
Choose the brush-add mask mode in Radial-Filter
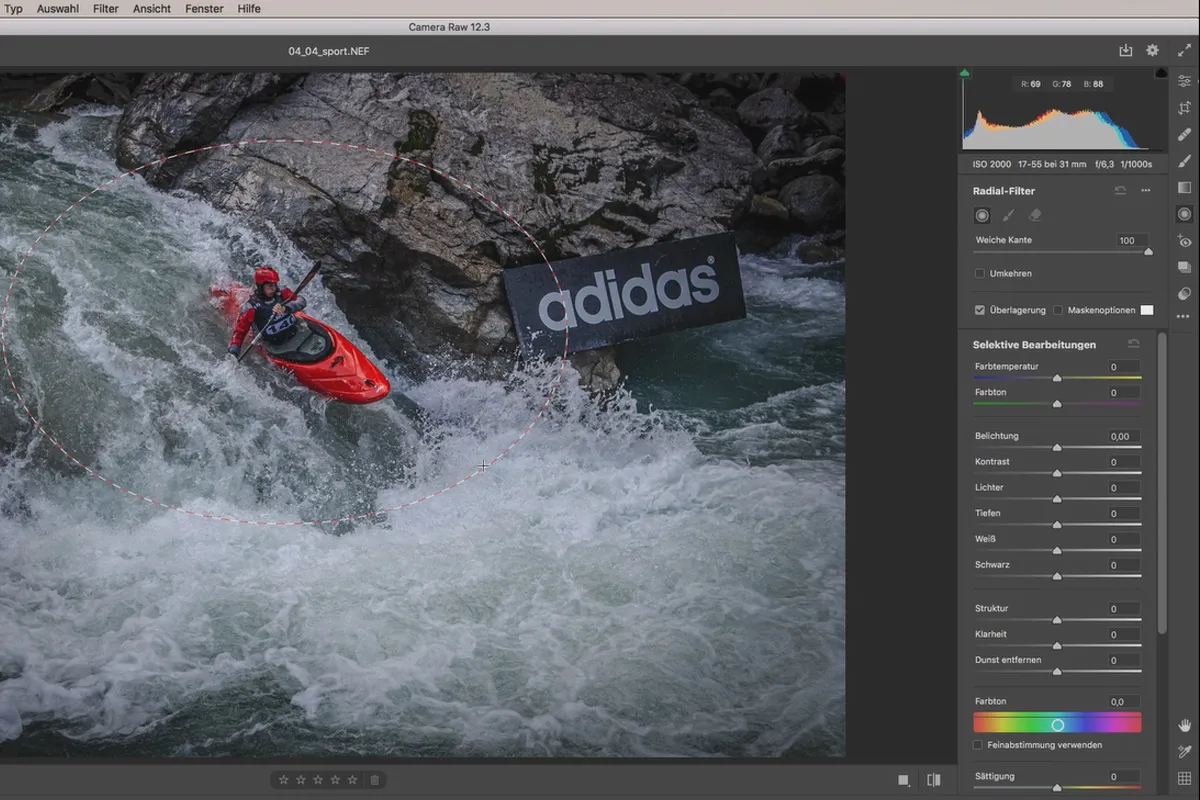tap(1009, 215)
